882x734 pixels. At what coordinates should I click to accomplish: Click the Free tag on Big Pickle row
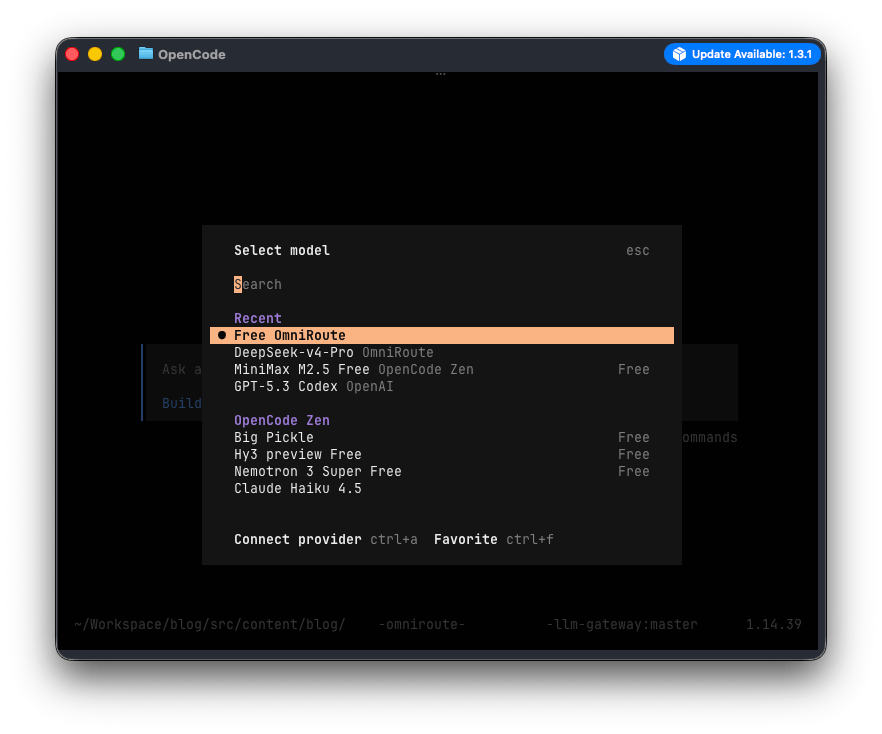coord(633,438)
